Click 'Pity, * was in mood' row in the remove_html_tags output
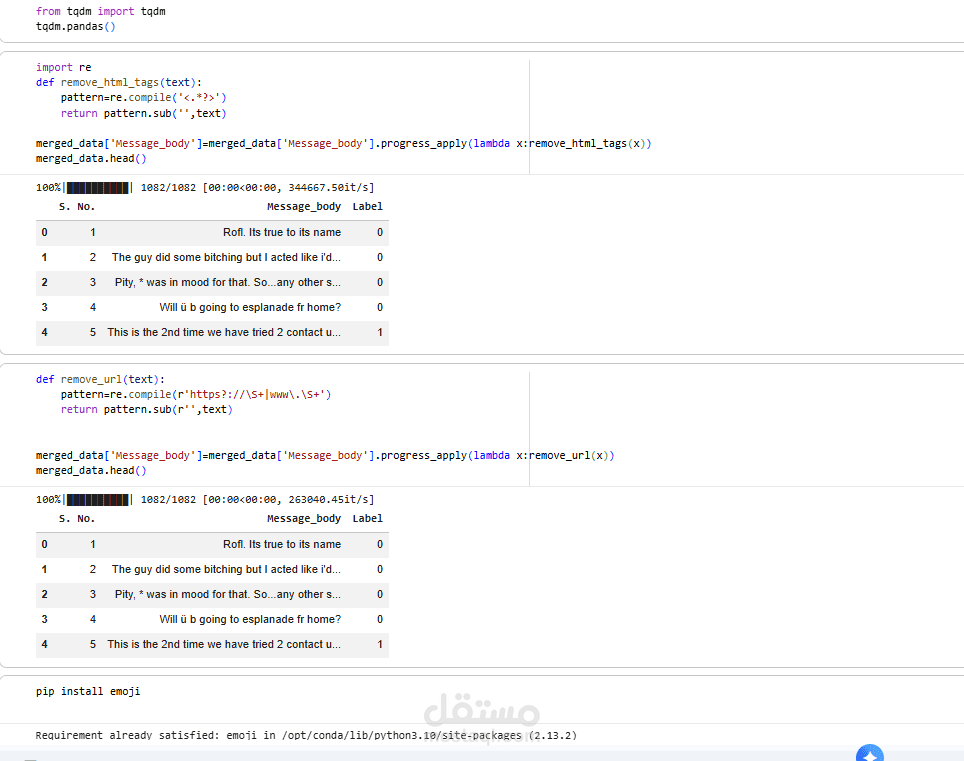Viewport: 964px width, 761px height. pyautogui.click(x=212, y=282)
